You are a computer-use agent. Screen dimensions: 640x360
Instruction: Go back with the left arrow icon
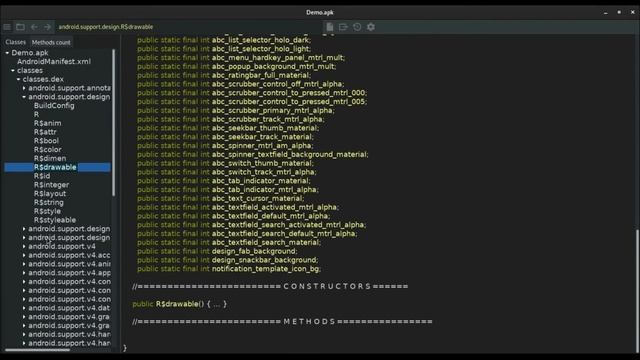[34, 27]
